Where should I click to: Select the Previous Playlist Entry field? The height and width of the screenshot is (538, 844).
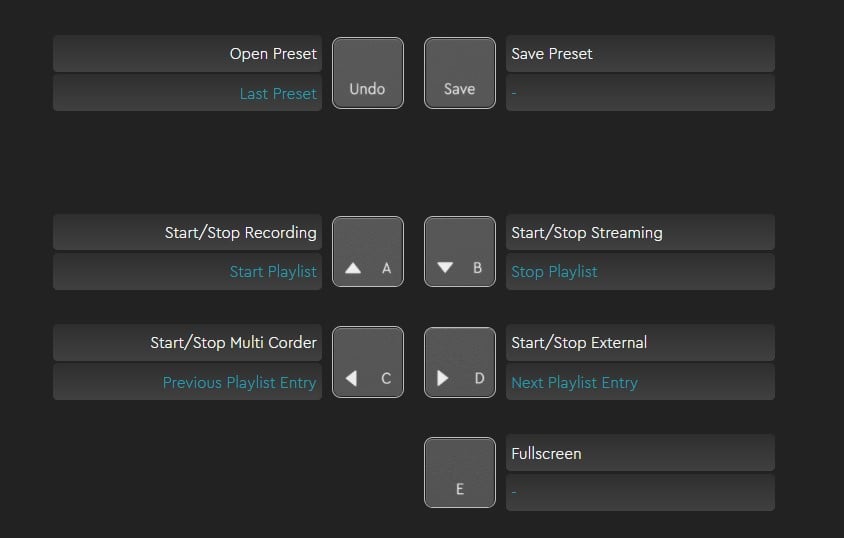[188, 382]
